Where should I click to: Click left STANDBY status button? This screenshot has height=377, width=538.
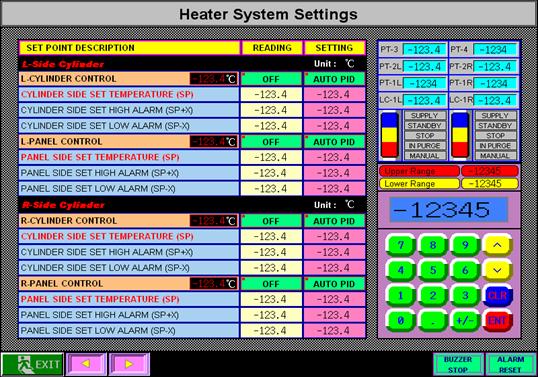[x=425, y=126]
